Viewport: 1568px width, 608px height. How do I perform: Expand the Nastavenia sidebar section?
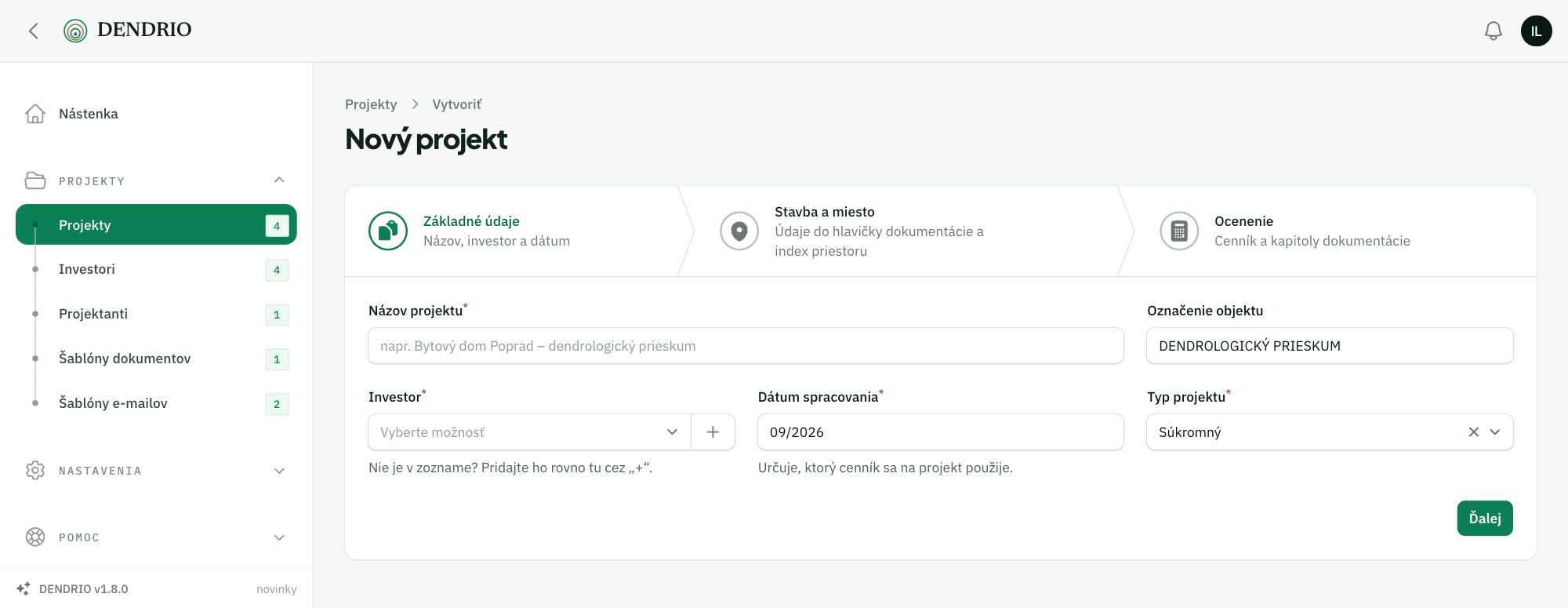point(279,471)
